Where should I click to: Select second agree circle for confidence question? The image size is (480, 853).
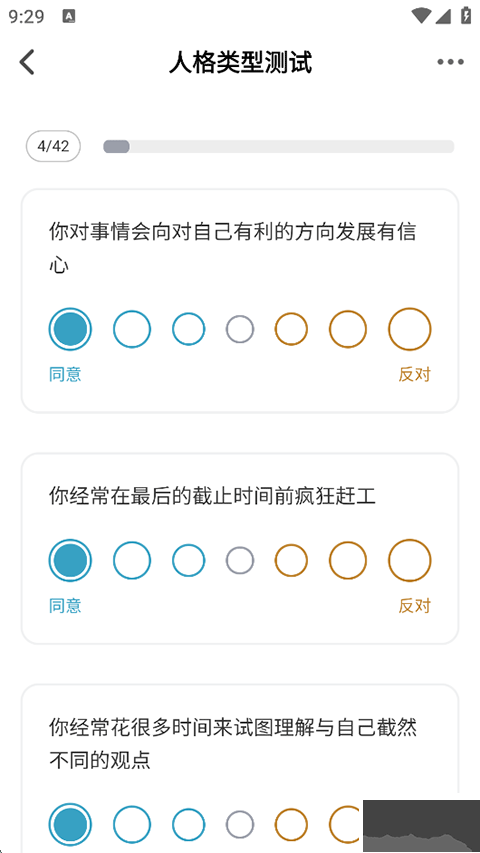point(132,329)
